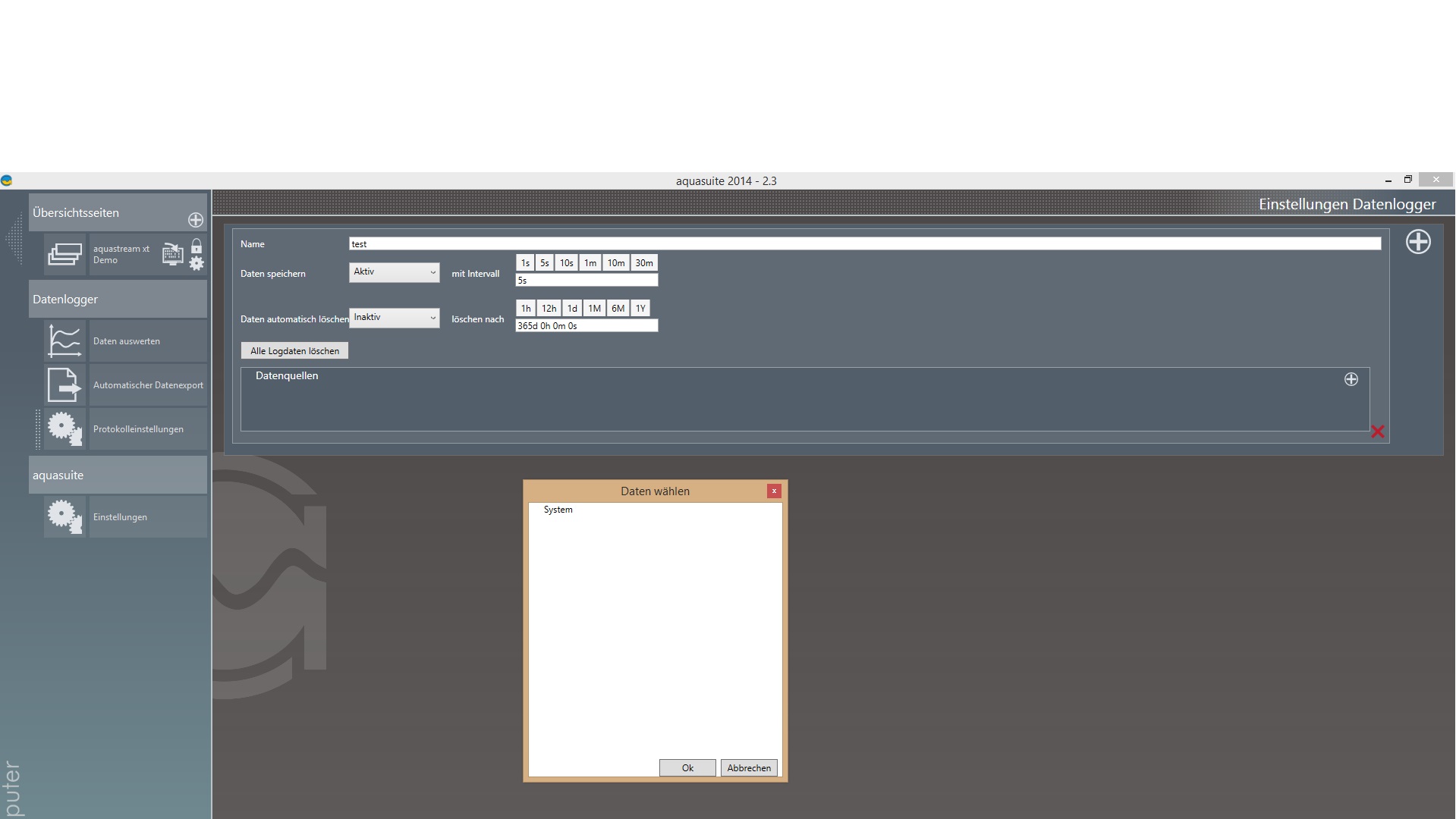Screen dimensions: 1456x819
Task: Click the interval value field showing 5s
Action: pyautogui.click(x=586, y=281)
